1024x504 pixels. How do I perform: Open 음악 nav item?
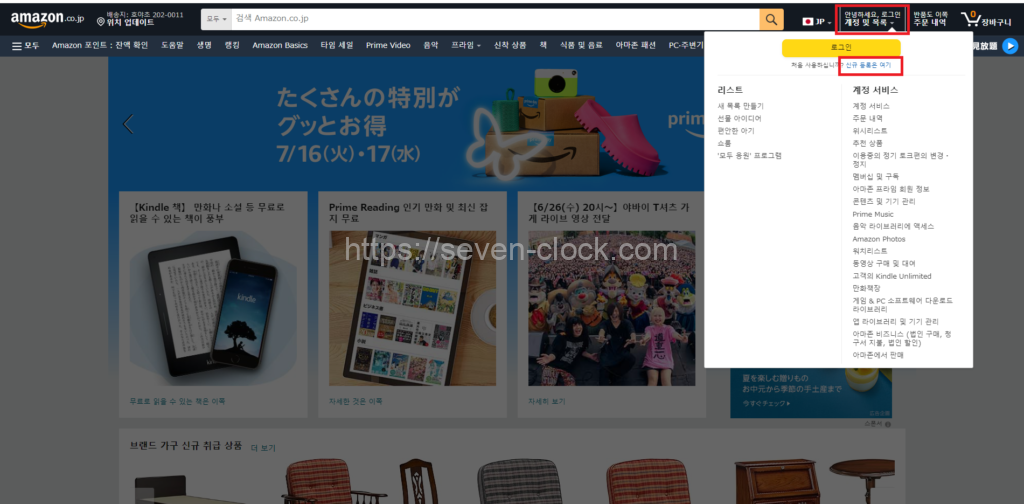(430, 46)
